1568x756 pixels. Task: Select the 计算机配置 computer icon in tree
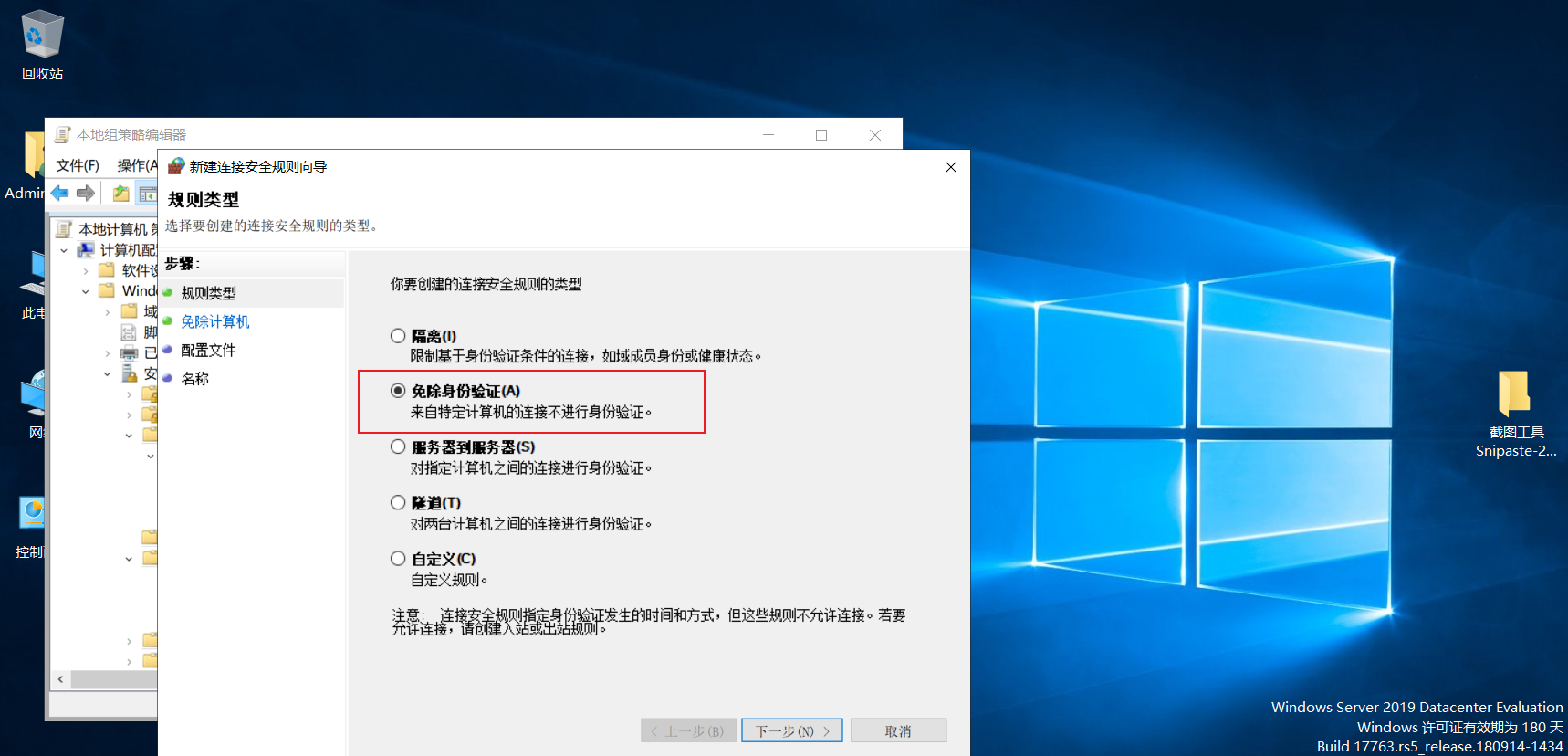pos(87,249)
